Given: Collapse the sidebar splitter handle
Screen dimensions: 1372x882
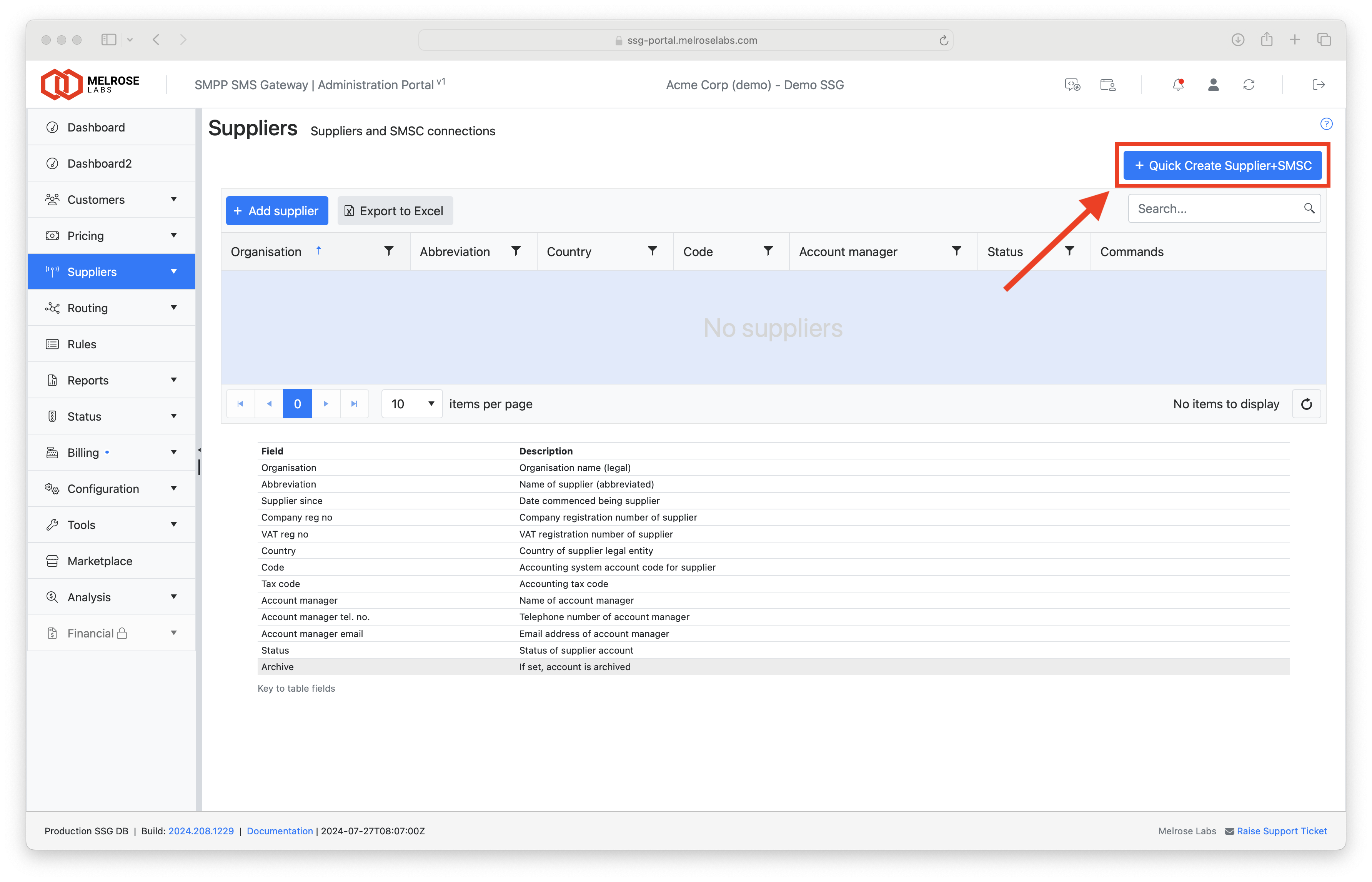Looking at the screenshot, I should [199, 451].
